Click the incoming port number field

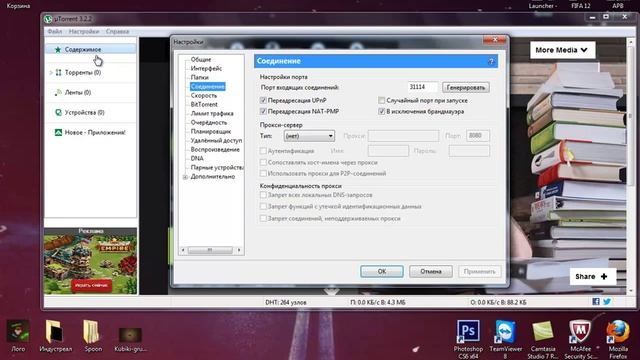coord(423,87)
